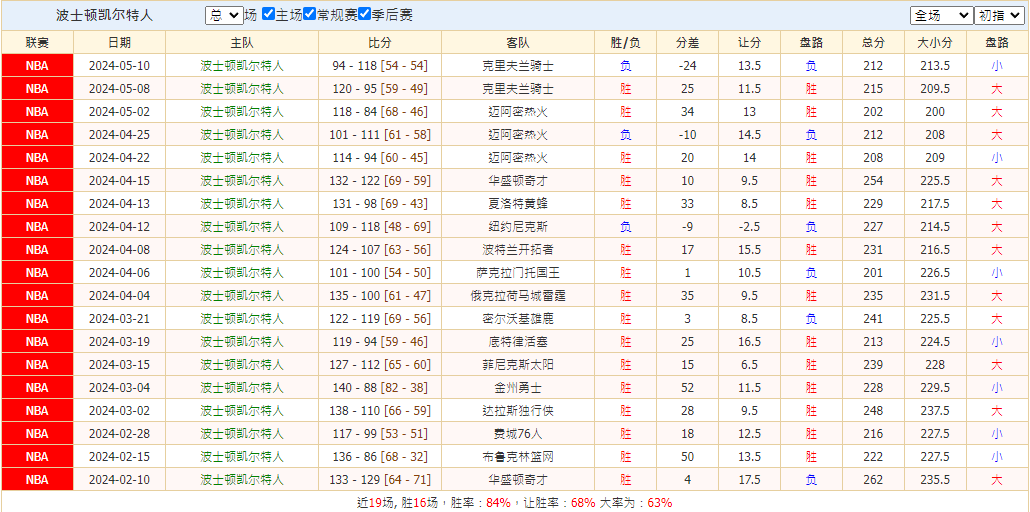This screenshot has width=1030, height=512.
Task: Open 波士顿凯尔特人 home team link on 2024-05-08
Action: pos(242,89)
